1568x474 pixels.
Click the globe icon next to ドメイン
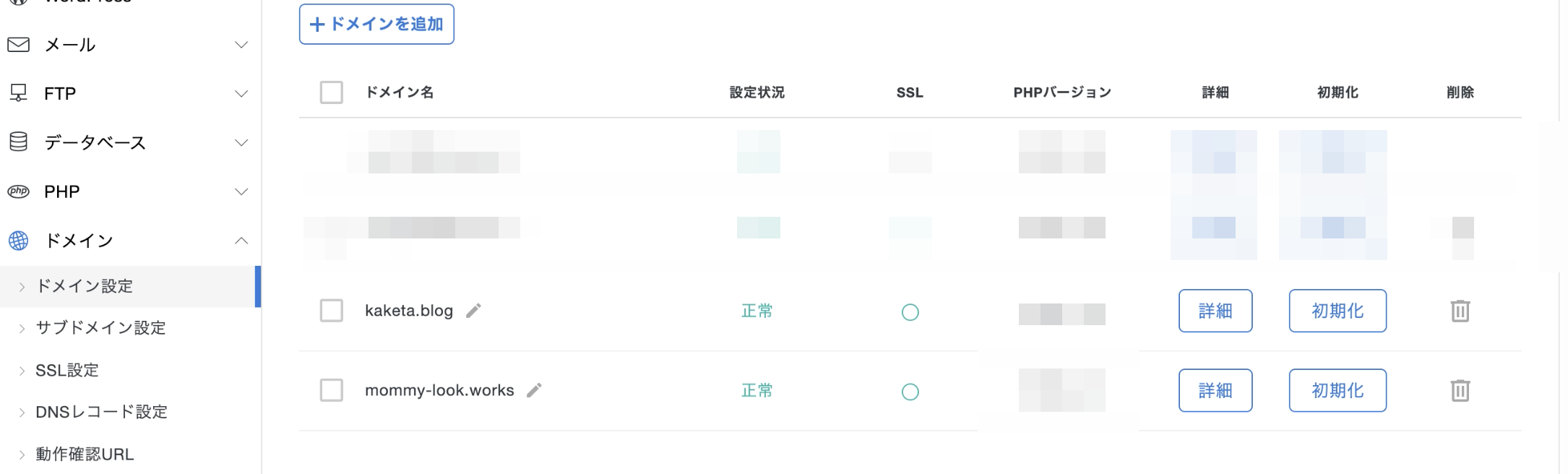pyautogui.click(x=19, y=241)
